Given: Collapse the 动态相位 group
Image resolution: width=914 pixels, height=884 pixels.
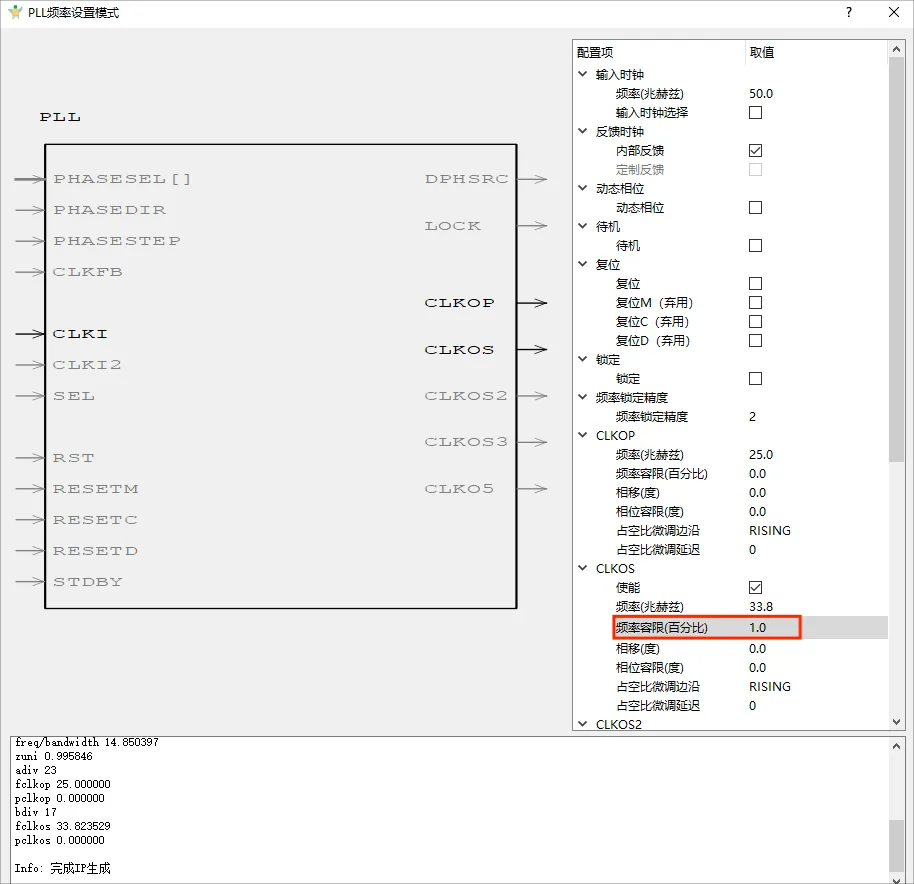Looking at the screenshot, I should point(582,188).
